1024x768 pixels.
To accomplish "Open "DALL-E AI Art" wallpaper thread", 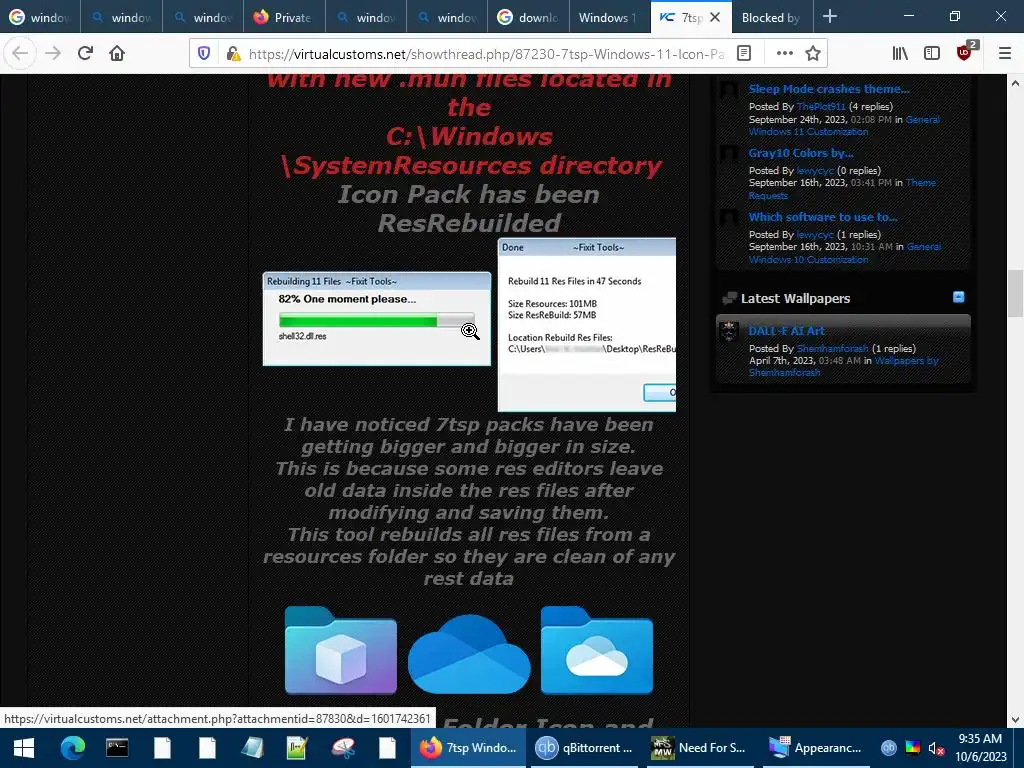I will click(786, 330).
